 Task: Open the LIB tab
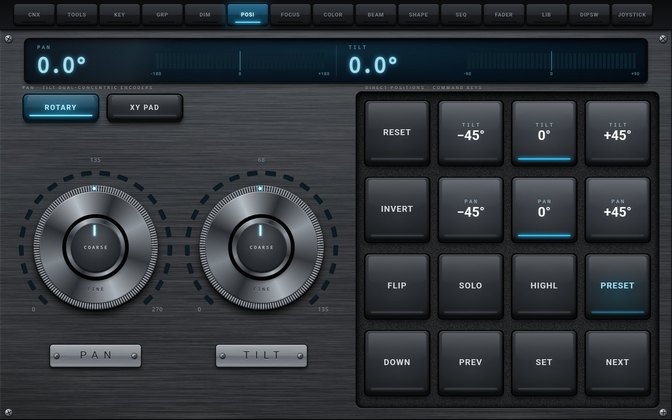pos(546,15)
